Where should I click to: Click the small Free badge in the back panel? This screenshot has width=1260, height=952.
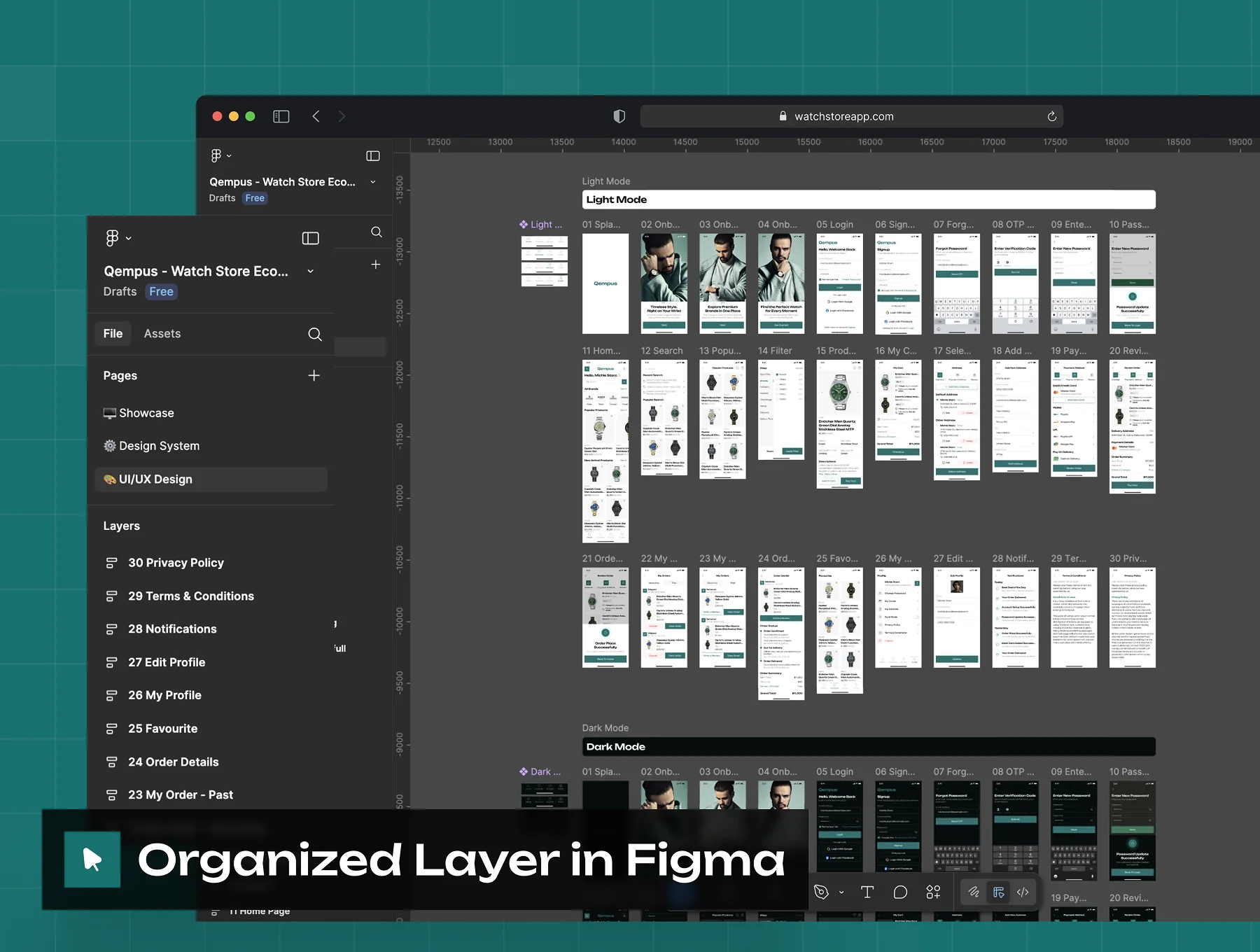[255, 198]
